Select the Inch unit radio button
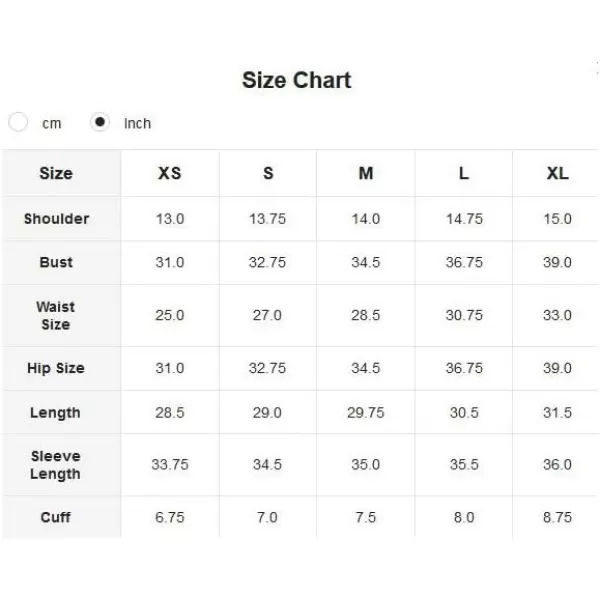The width and height of the screenshot is (600, 600). click(x=100, y=122)
